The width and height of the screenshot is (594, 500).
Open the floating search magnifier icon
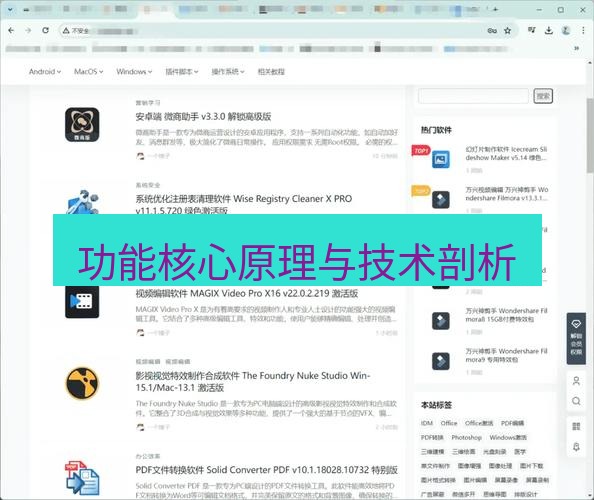coord(576,401)
